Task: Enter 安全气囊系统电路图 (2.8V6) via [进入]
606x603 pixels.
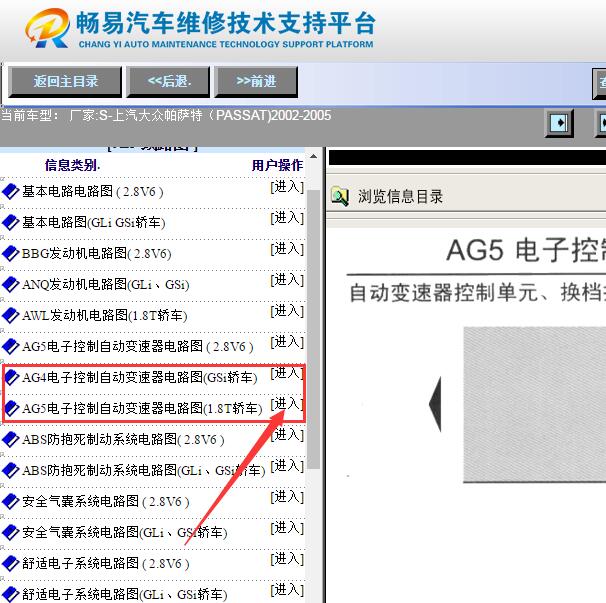Action: coord(287,497)
